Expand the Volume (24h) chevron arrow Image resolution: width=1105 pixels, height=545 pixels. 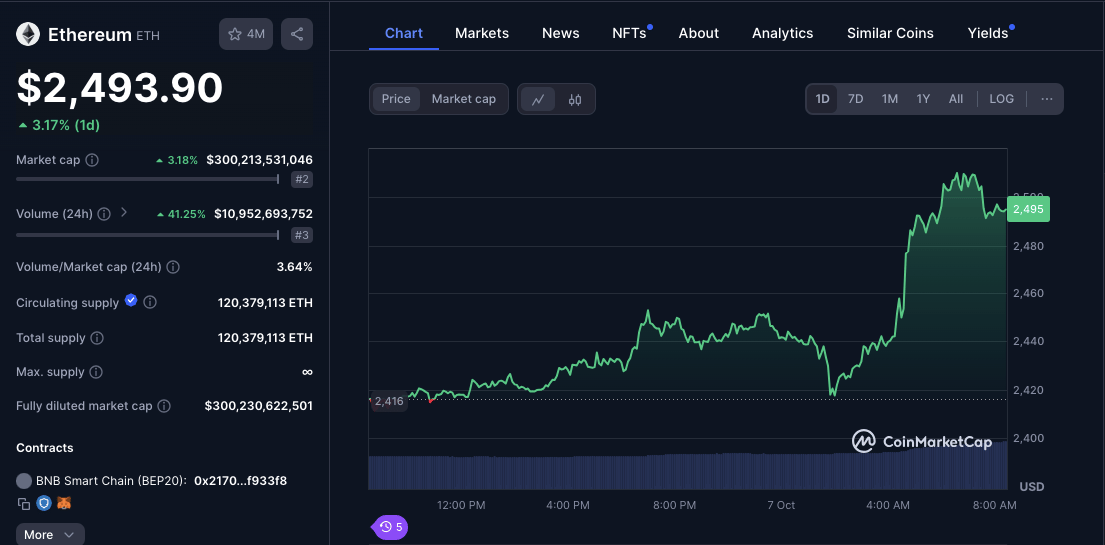tap(124, 212)
